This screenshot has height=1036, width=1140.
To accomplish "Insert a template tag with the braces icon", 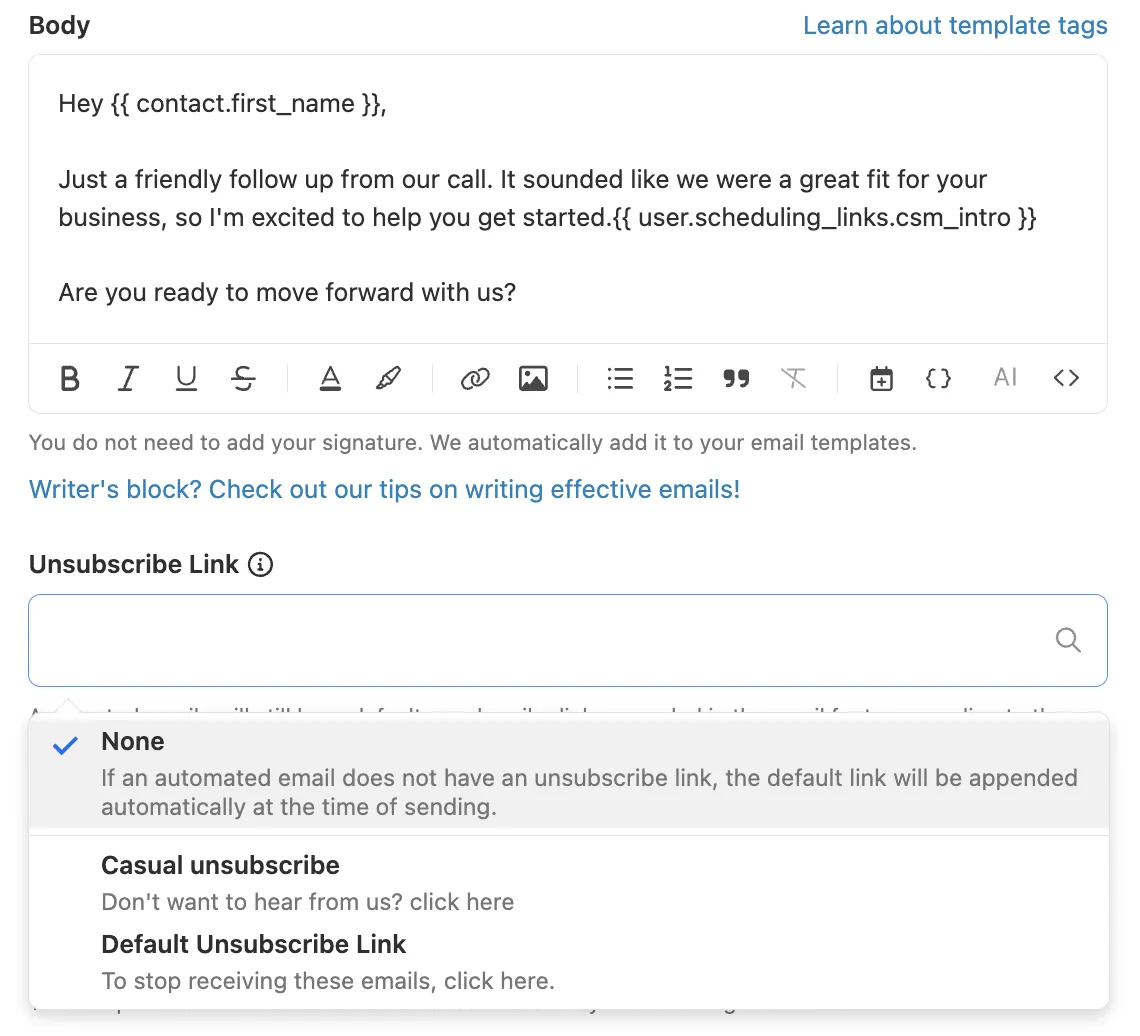I will pyautogui.click(x=938, y=379).
